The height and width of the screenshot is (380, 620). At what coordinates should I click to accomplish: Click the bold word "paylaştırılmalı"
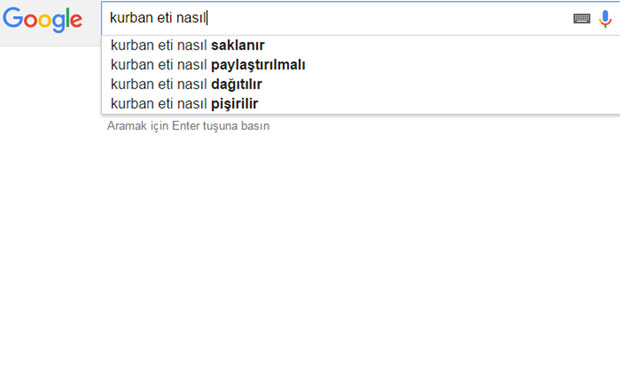coord(258,65)
